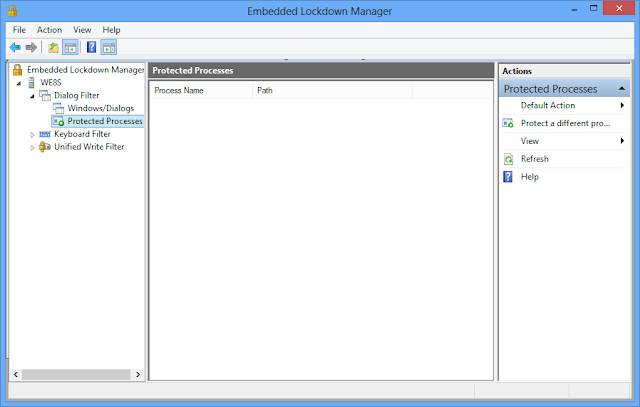This screenshot has width=640, height=407.
Task: Click the padlock icon in the title bar
Action: point(12,11)
